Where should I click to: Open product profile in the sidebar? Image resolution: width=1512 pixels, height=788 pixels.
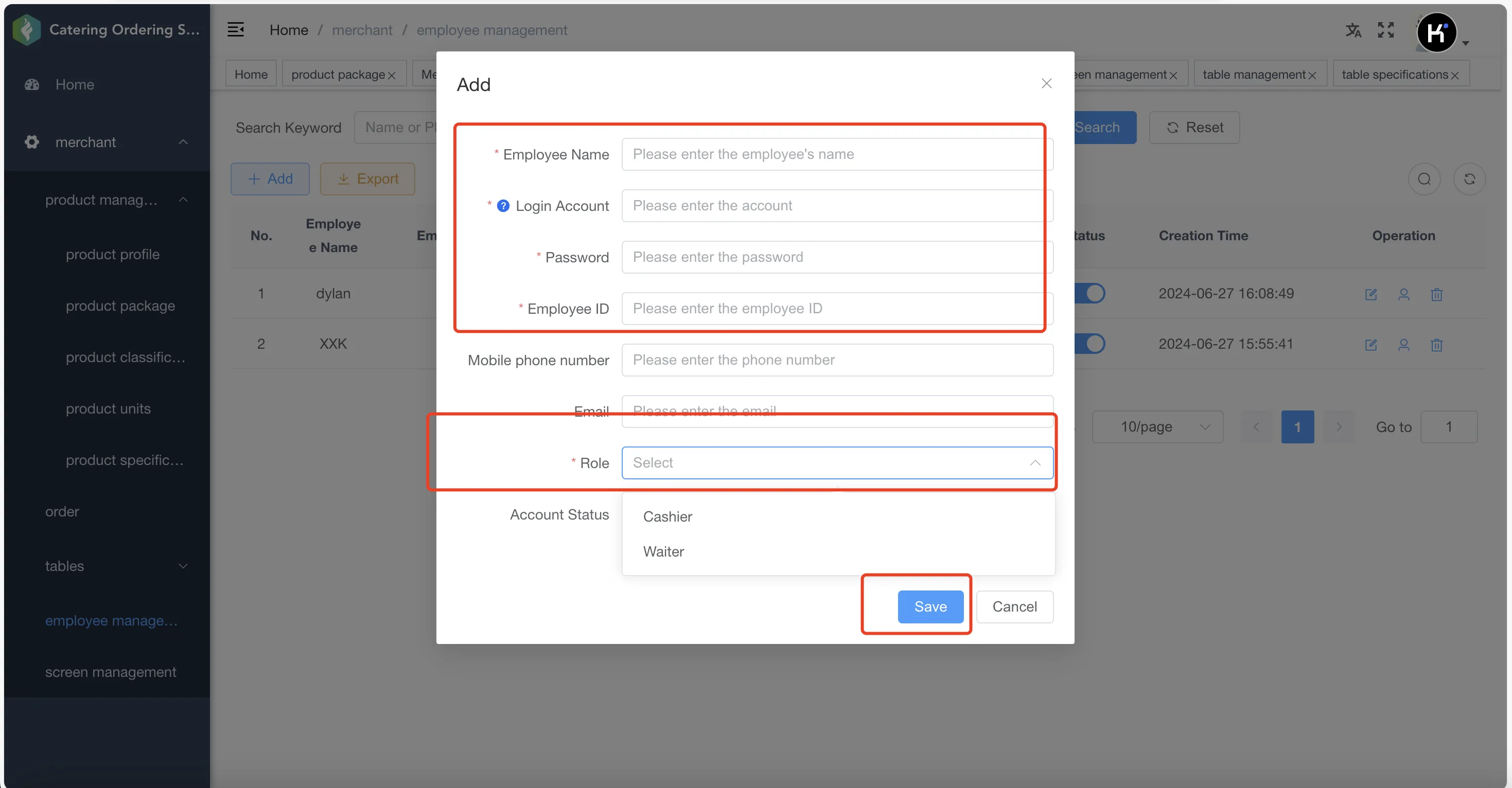pyautogui.click(x=113, y=255)
